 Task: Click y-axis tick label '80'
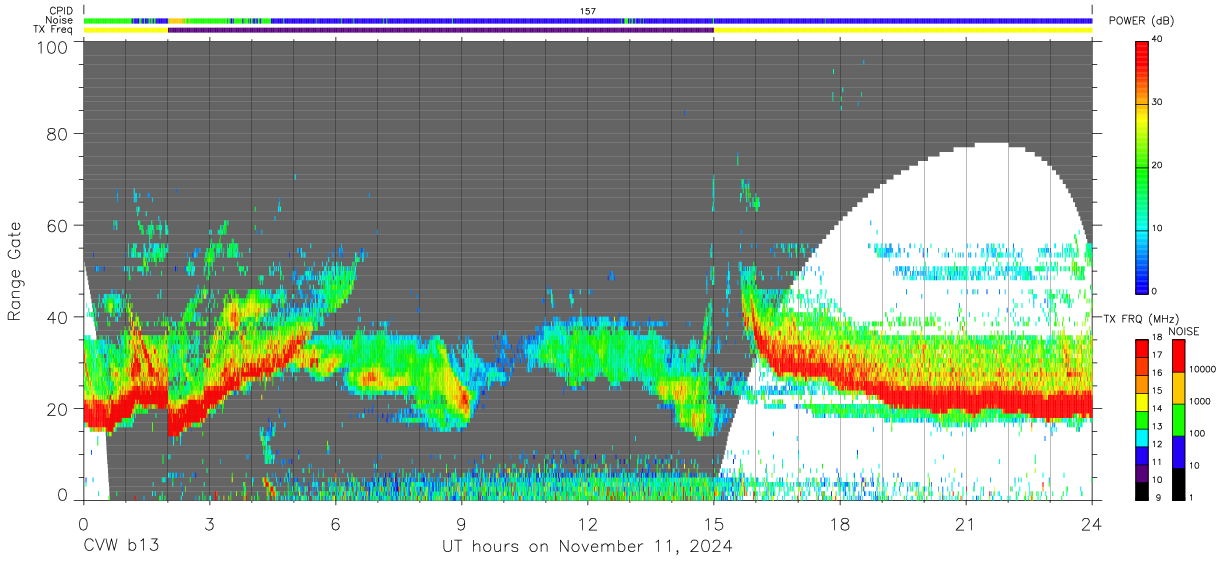[x=57, y=134]
